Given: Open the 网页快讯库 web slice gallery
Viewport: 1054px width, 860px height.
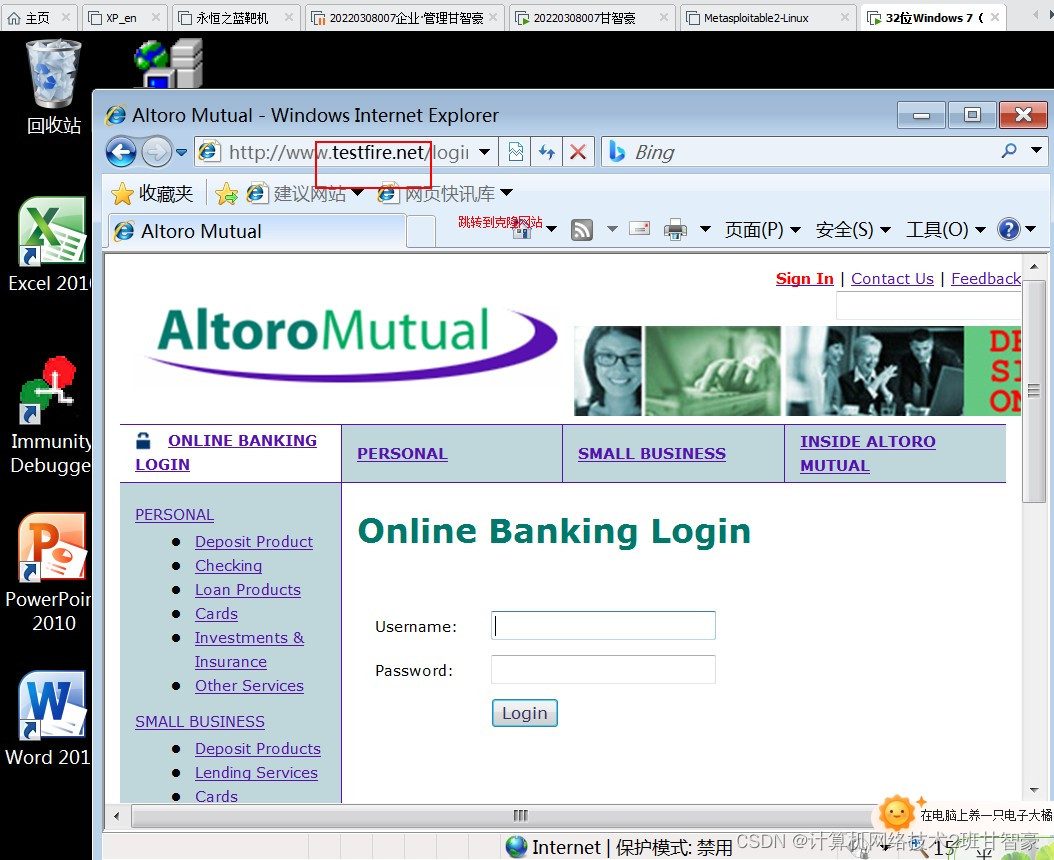Looking at the screenshot, I should click(x=445, y=194).
